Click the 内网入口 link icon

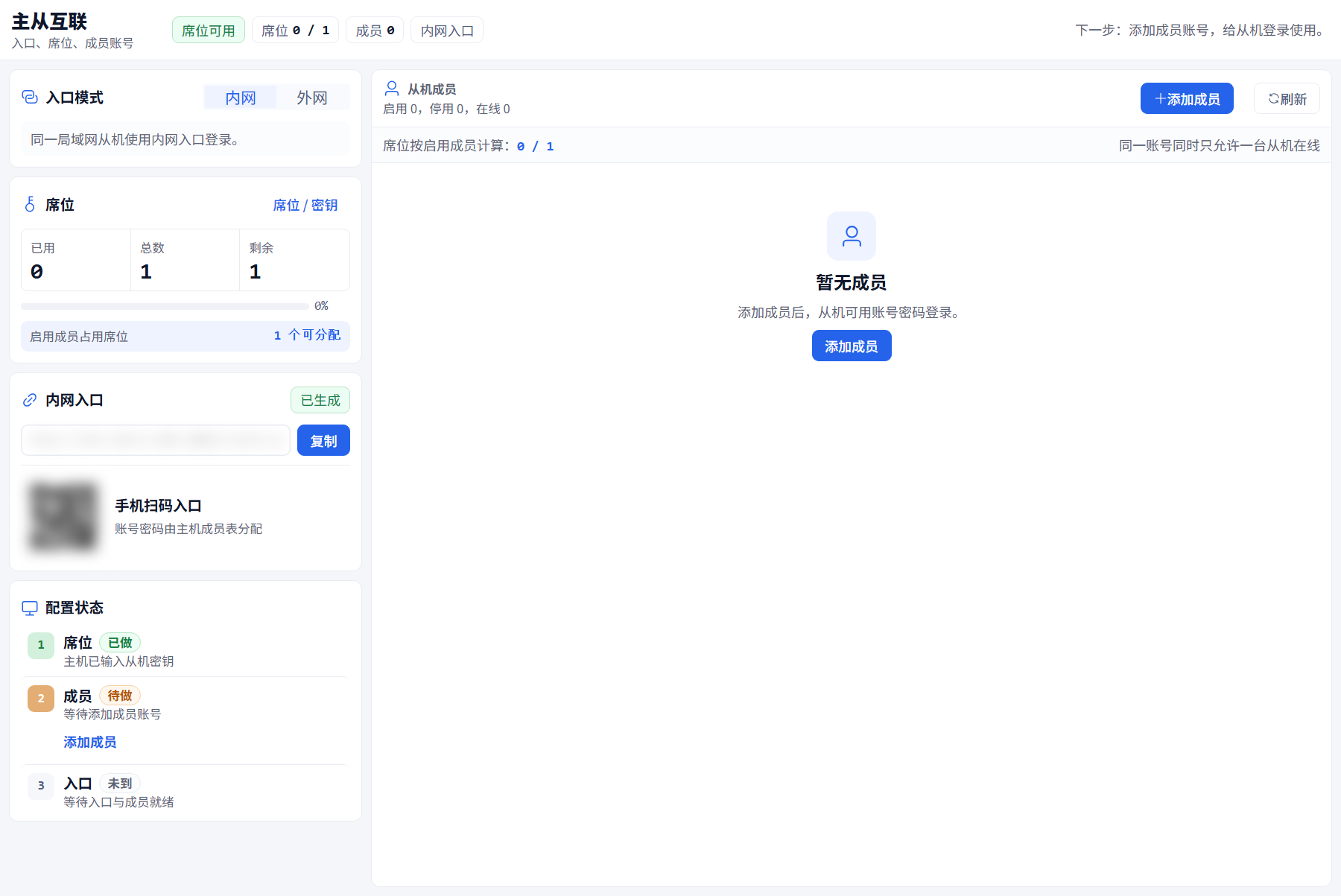click(30, 400)
